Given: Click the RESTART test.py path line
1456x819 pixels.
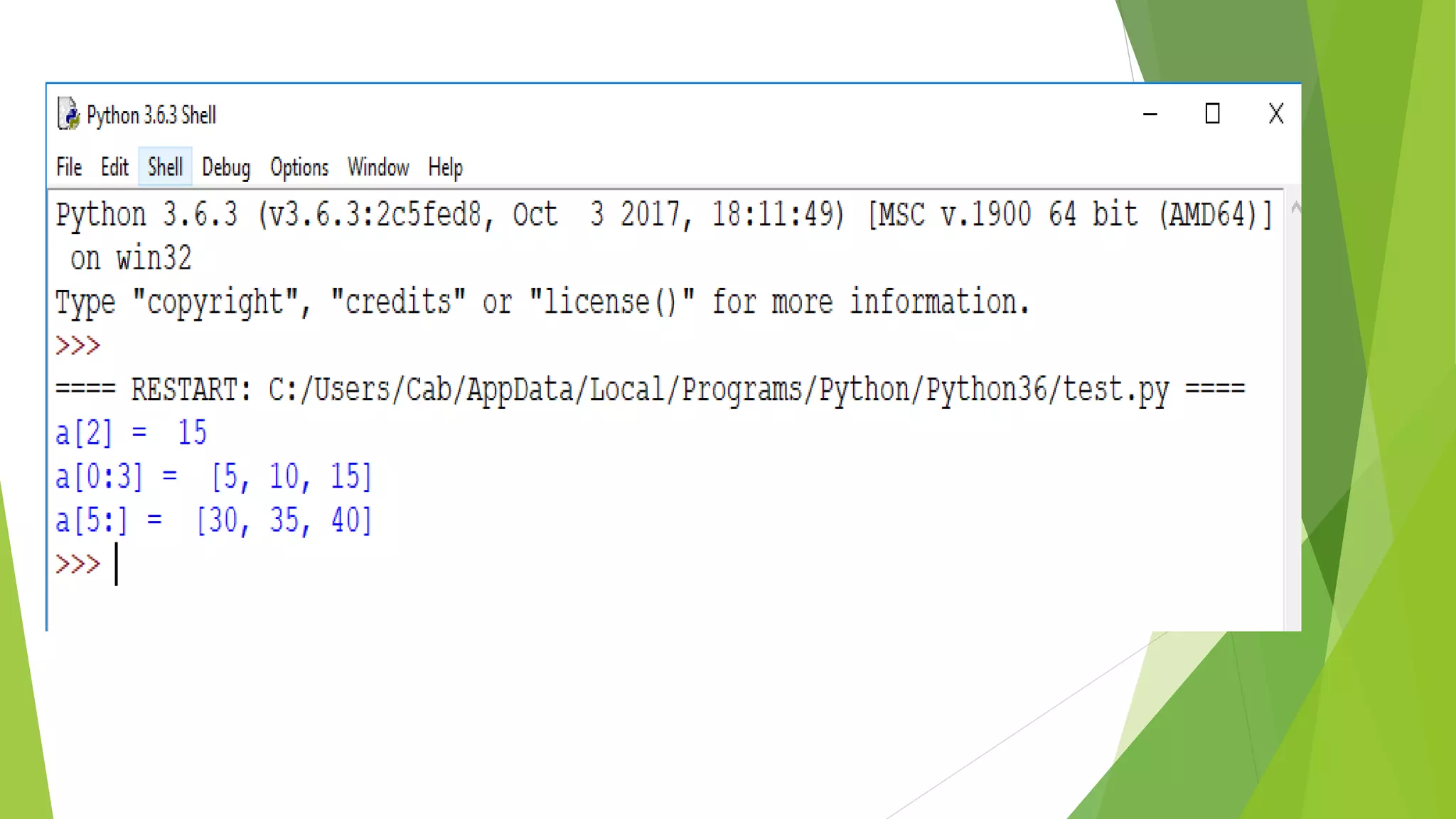Looking at the screenshot, I should pyautogui.click(x=650, y=390).
